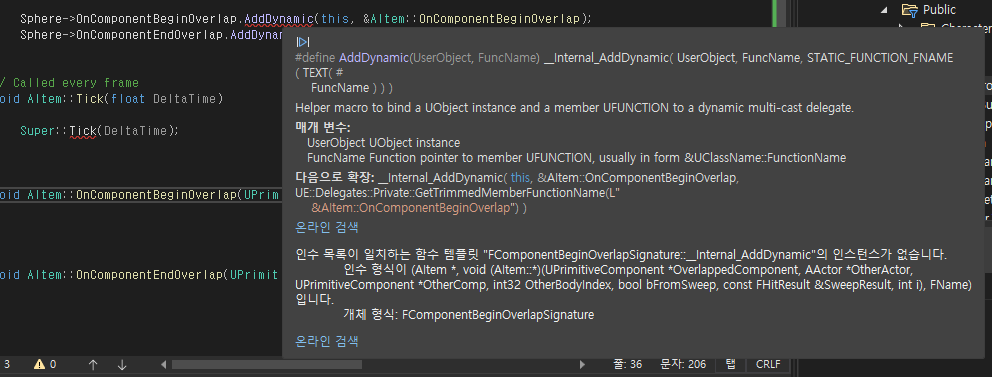Click the 탭 indentation setting in status bar
Image resolution: width=992 pixels, height=377 pixels.
pos(731,364)
